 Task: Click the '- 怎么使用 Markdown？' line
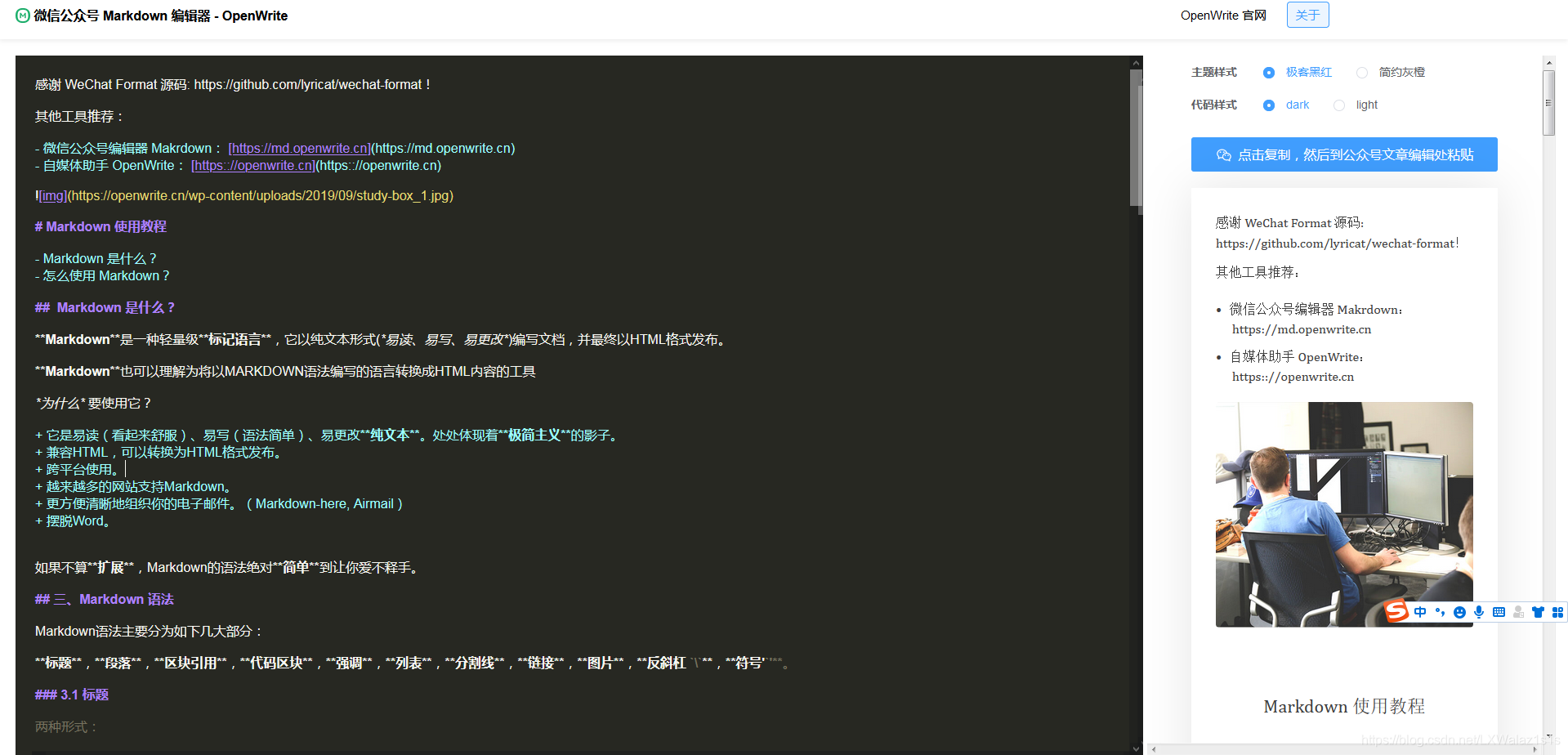coord(102,275)
